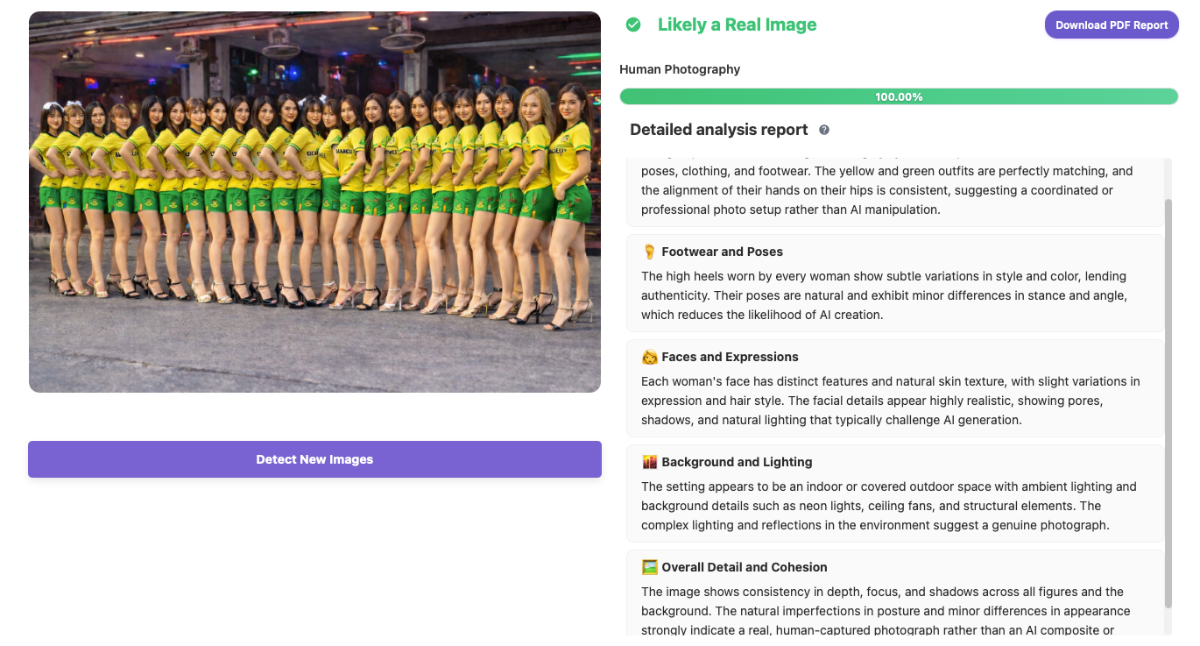Select the Background and Lighting section title
This screenshot has height=646, width=1200.
737,462
